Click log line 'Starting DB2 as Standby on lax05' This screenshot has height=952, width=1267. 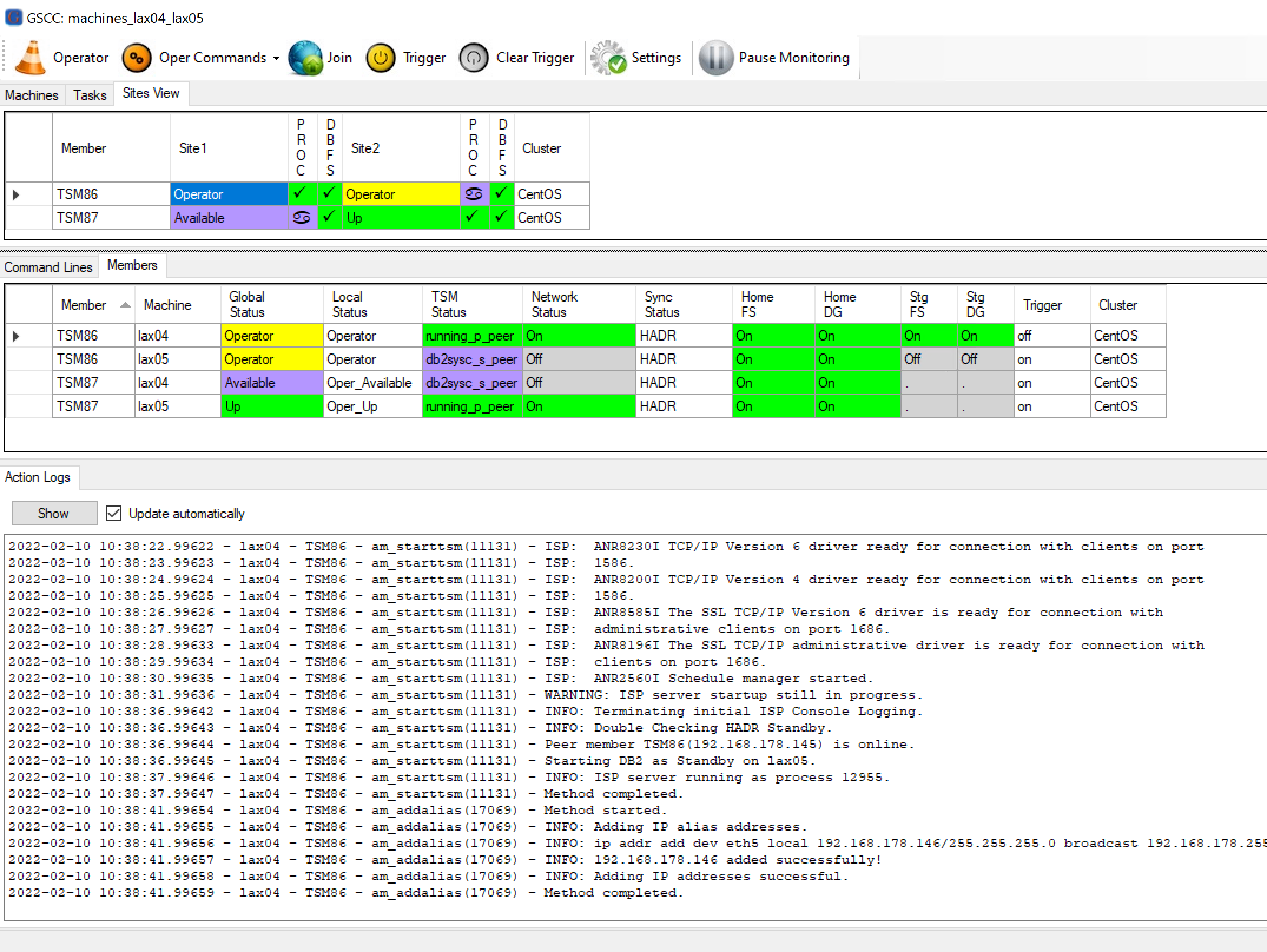(x=412, y=761)
